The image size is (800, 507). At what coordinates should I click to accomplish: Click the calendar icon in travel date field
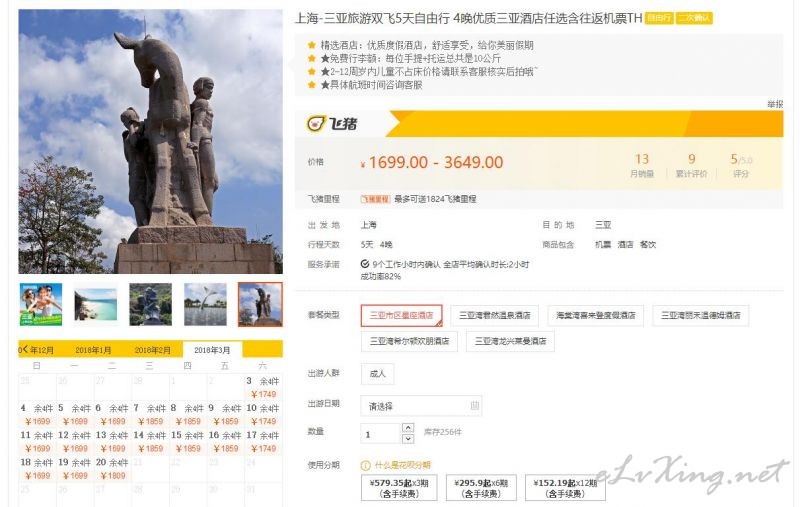tap(474, 406)
